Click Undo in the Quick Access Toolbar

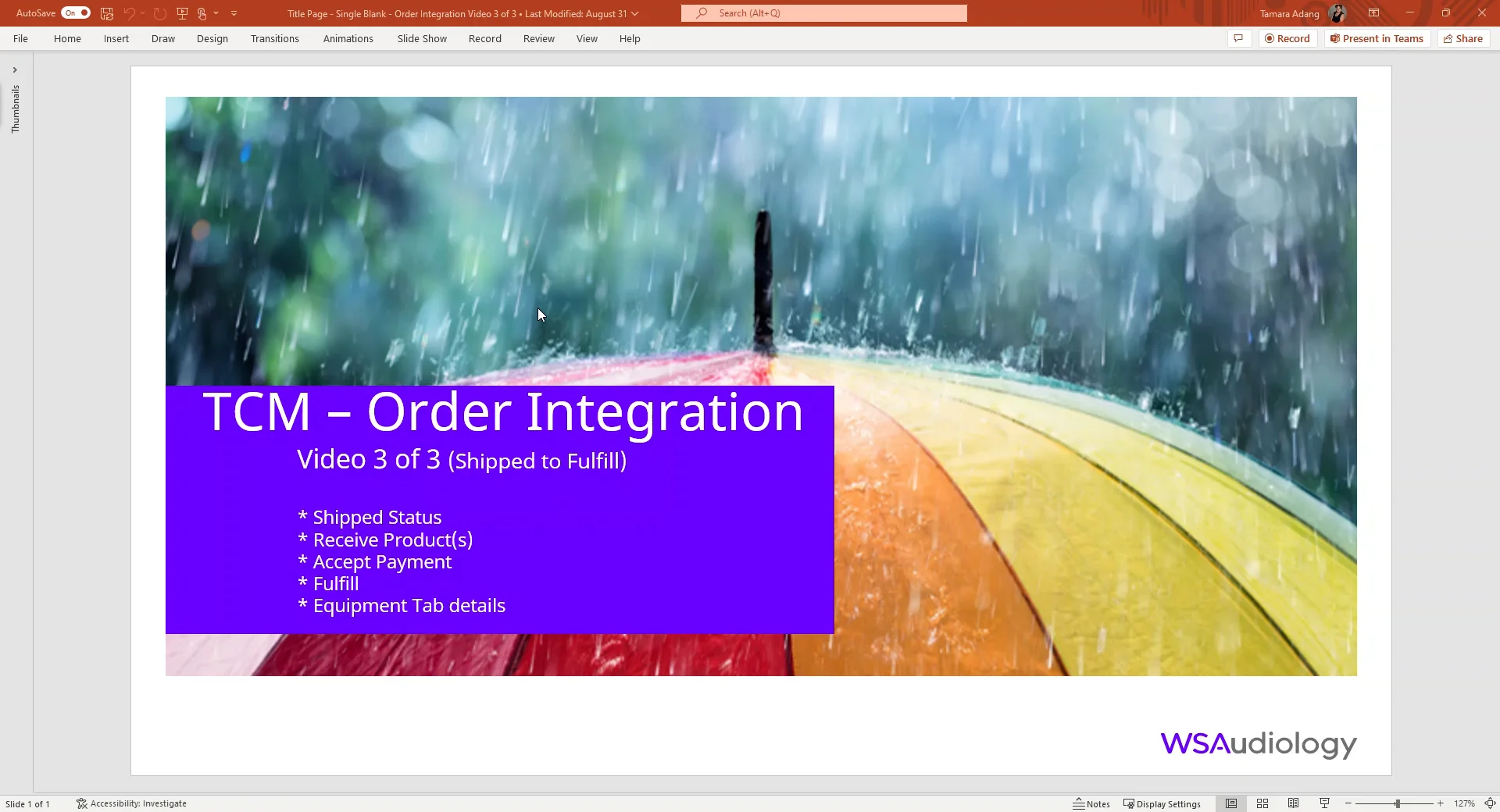click(x=129, y=13)
